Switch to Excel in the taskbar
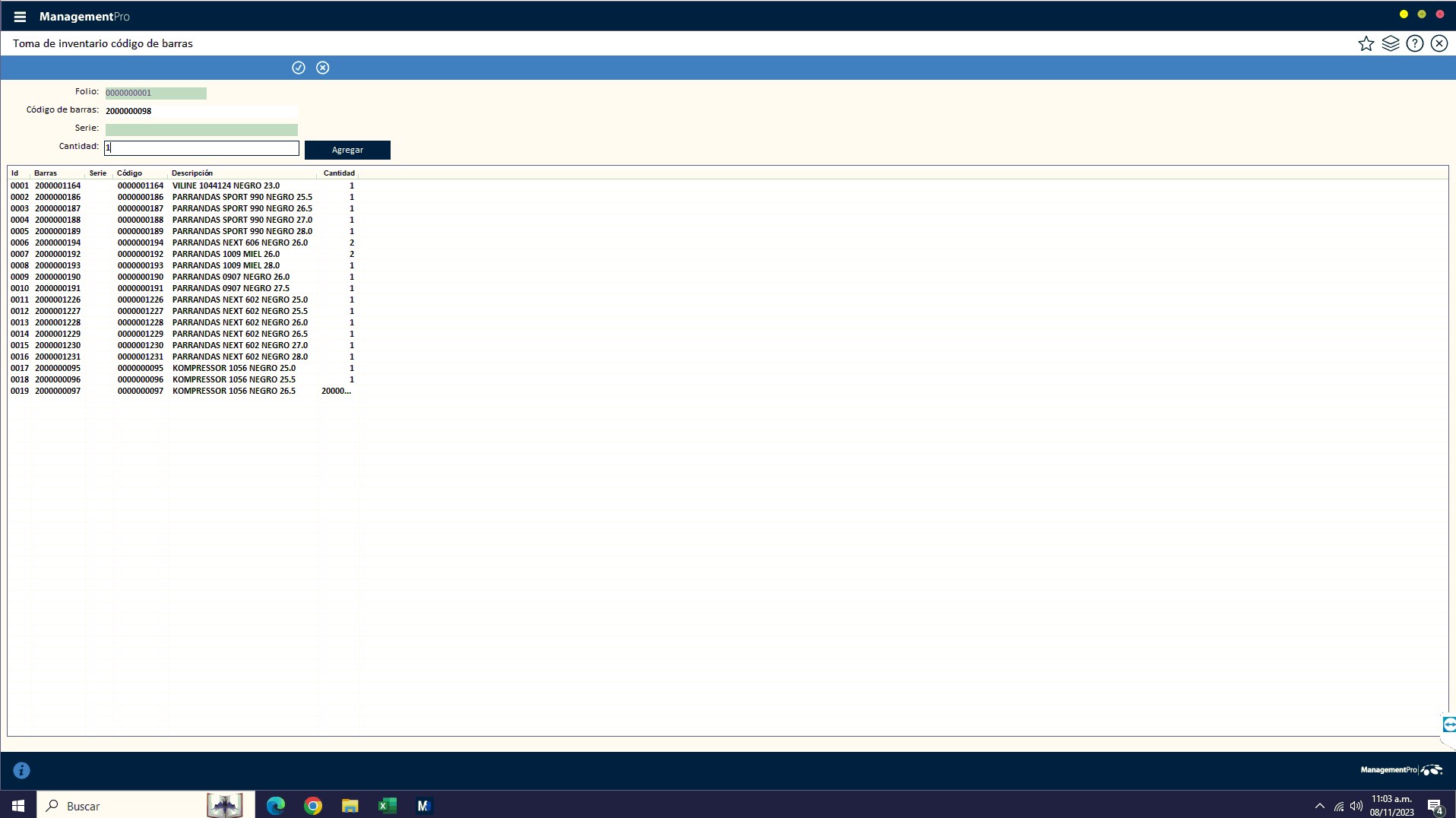Image resolution: width=1456 pixels, height=818 pixels. pos(387,805)
